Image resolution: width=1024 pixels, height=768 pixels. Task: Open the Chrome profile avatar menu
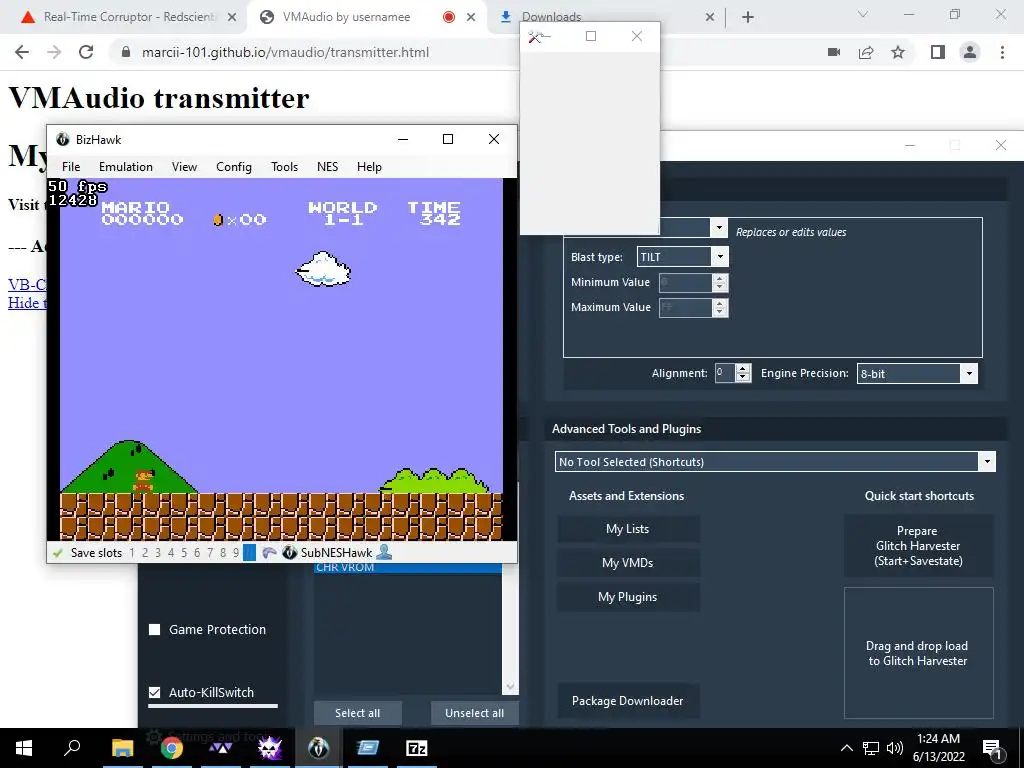tap(970, 52)
